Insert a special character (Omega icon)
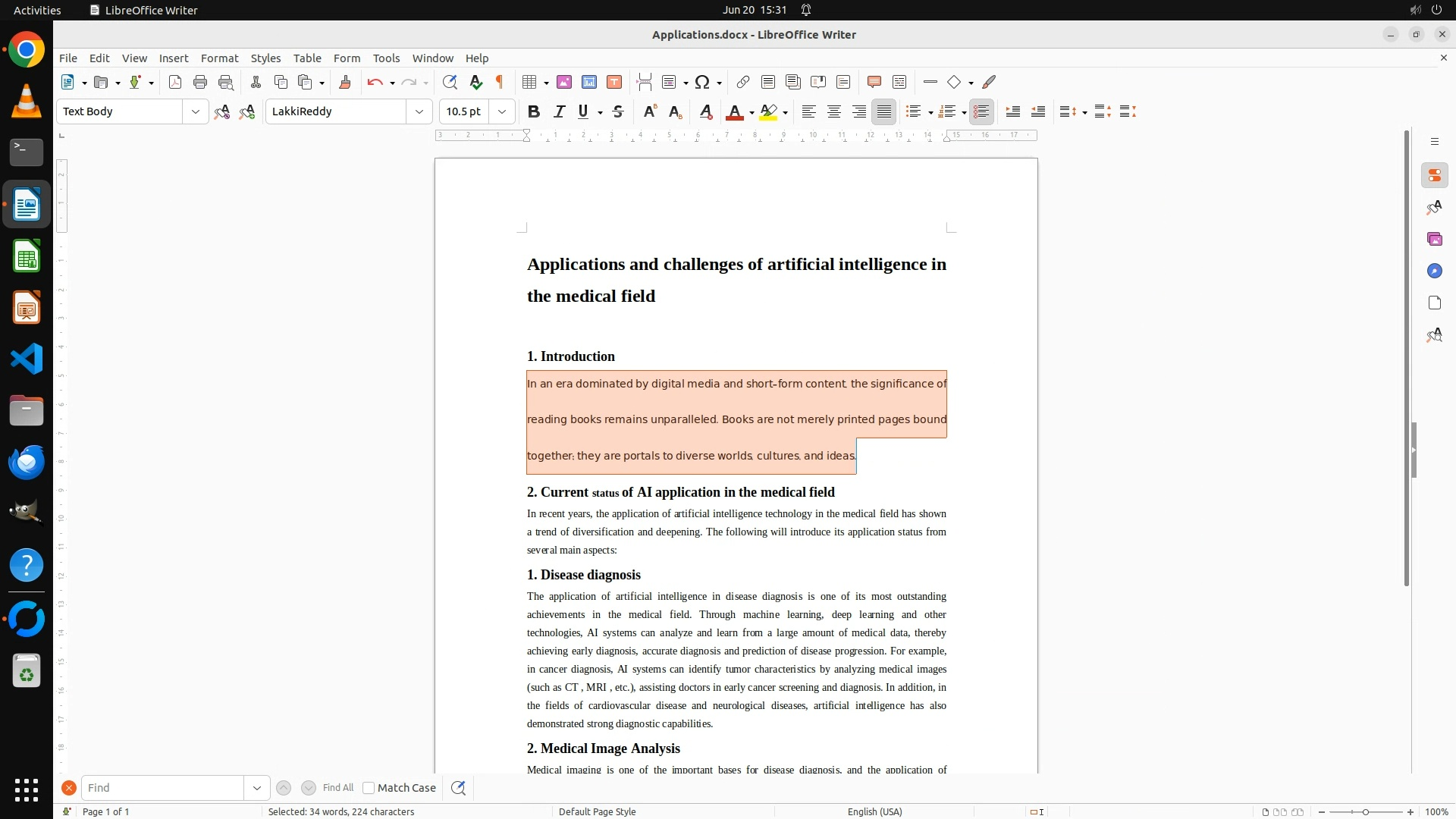The width and height of the screenshot is (1456, 819). pos(702,82)
